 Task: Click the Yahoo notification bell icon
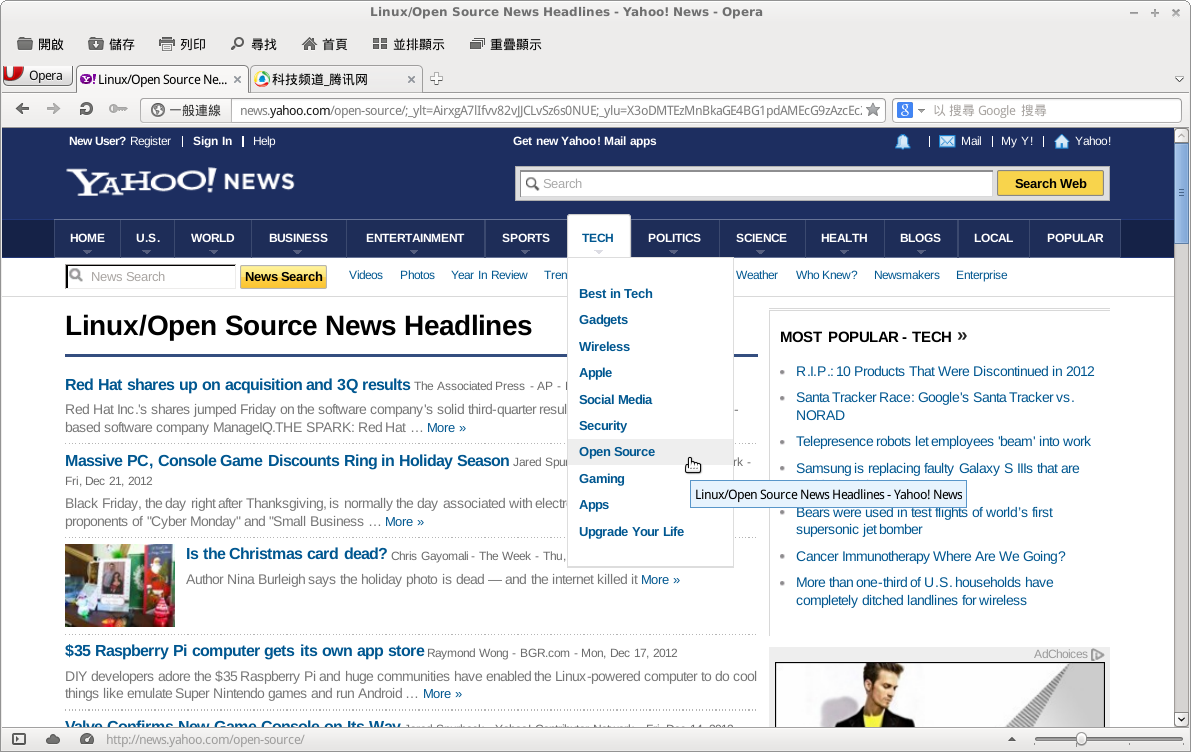(902, 141)
